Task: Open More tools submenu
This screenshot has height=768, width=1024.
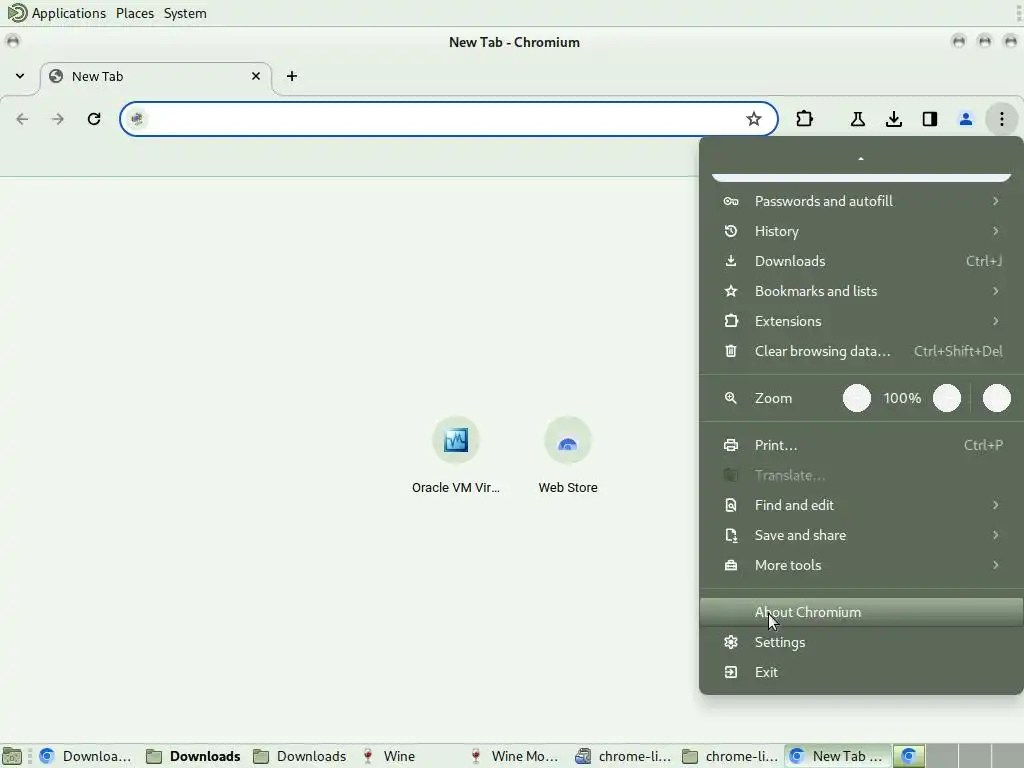Action: [x=861, y=566]
